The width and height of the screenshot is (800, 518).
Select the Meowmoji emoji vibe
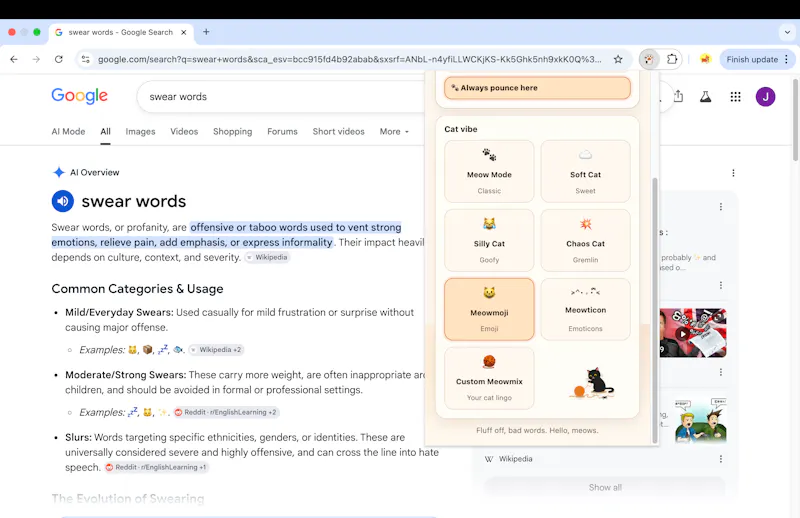pyautogui.click(x=489, y=309)
